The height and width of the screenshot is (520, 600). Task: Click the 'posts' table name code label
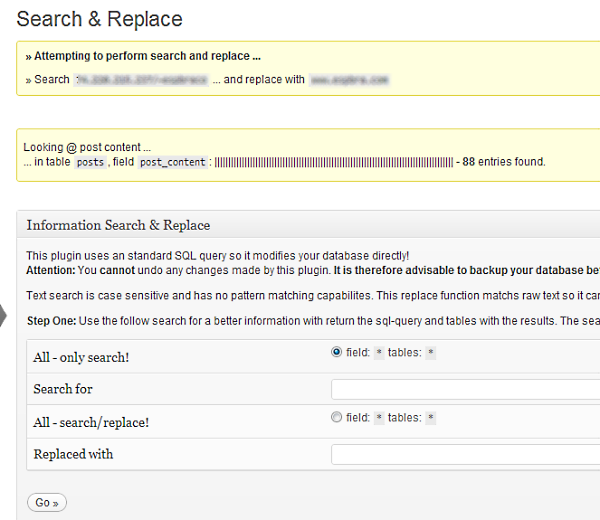click(x=90, y=162)
